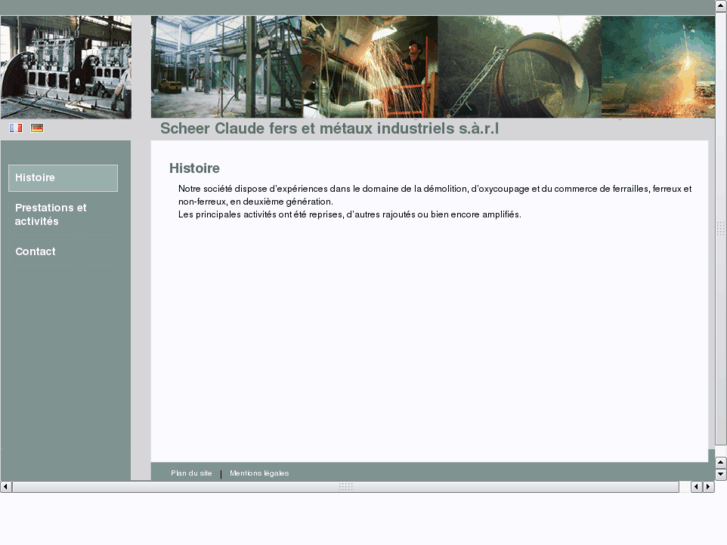Viewport: 727px width, 545px height.
Task: Click the horizontal scrollbar right arrow at far right
Action: [708, 487]
